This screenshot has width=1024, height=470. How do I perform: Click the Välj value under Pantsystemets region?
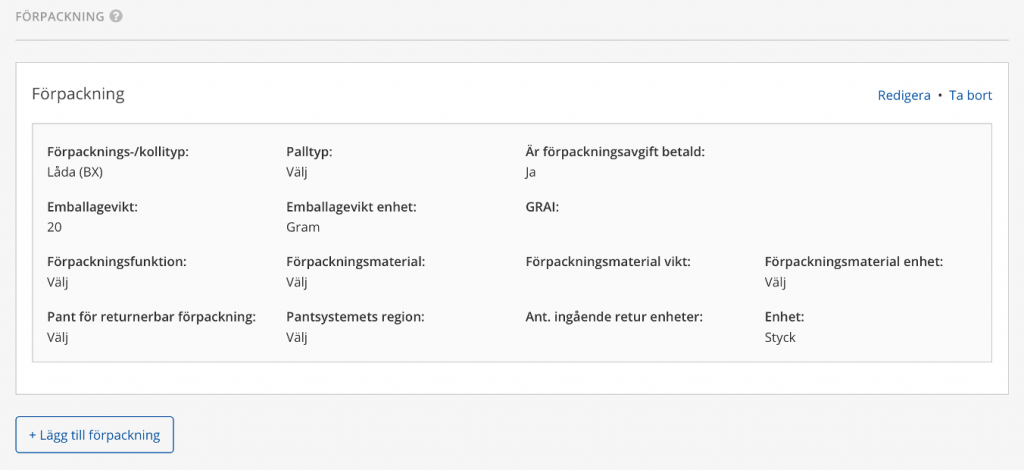296,337
